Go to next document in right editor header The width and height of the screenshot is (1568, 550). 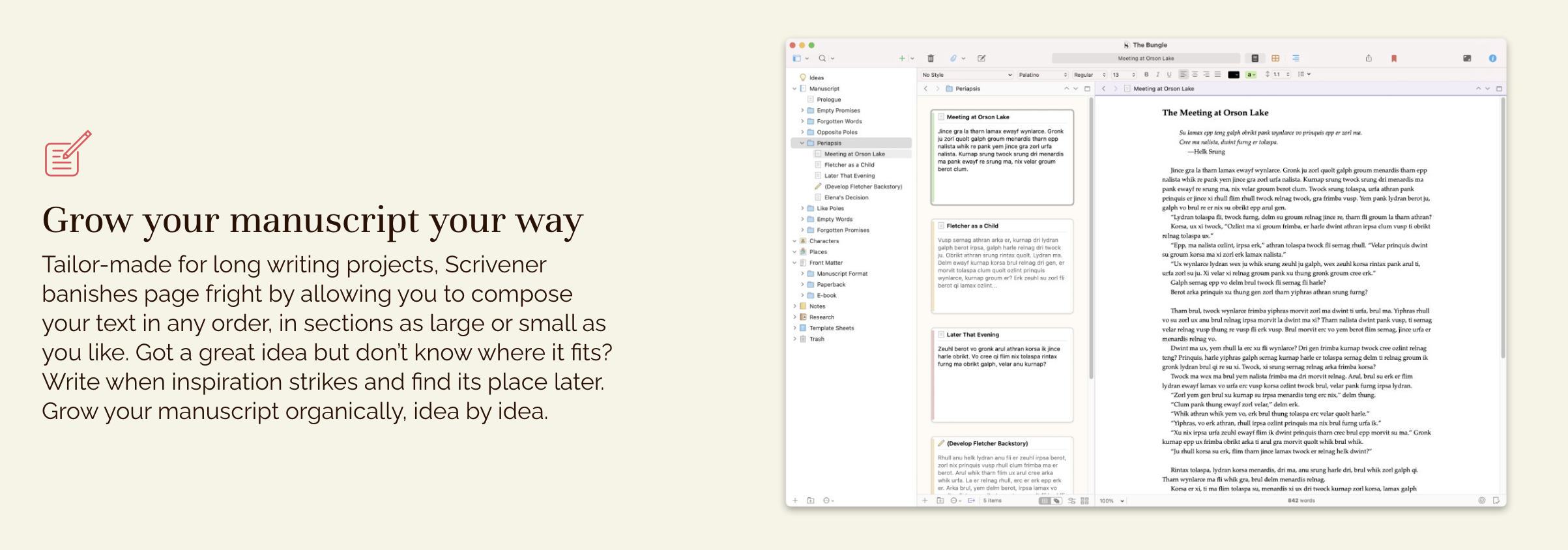pyautogui.click(x=1487, y=89)
